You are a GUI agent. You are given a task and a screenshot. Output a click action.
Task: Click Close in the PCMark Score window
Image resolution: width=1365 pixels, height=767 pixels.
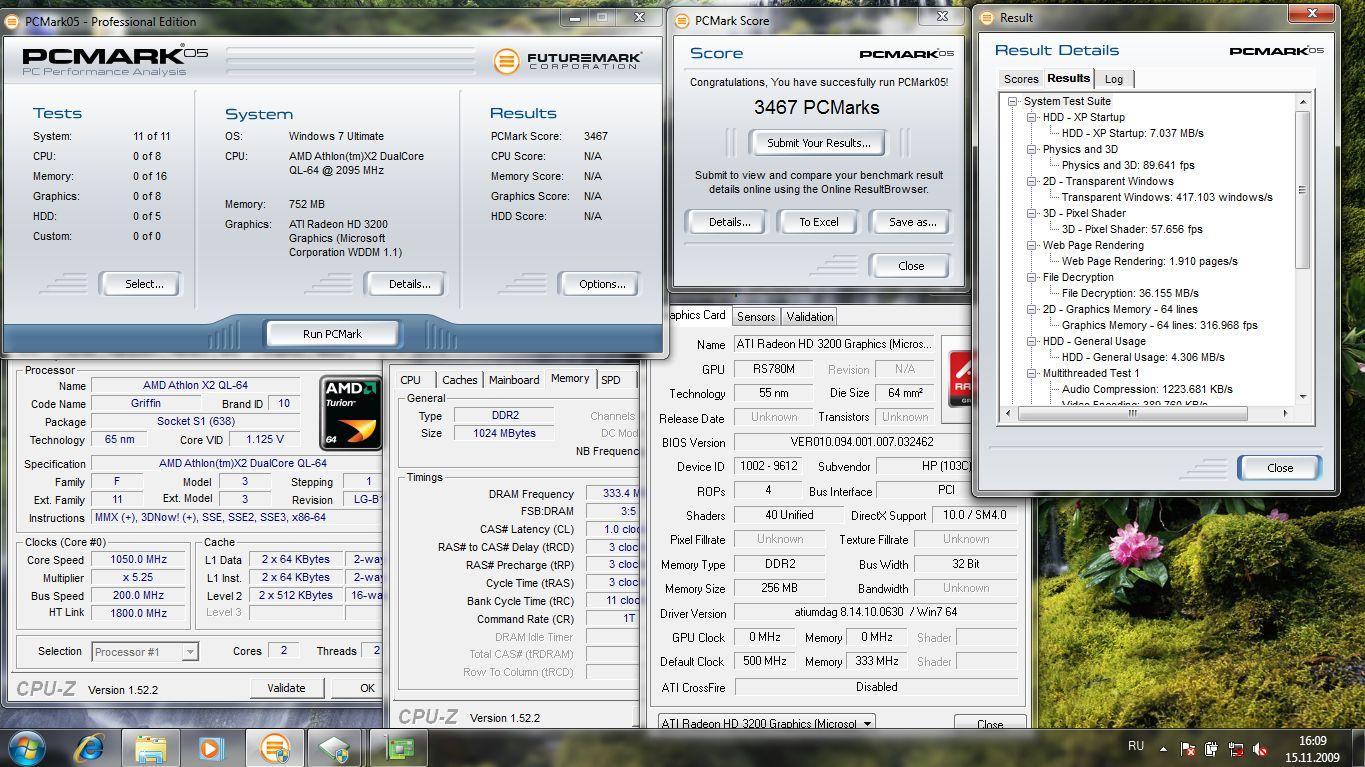click(911, 266)
